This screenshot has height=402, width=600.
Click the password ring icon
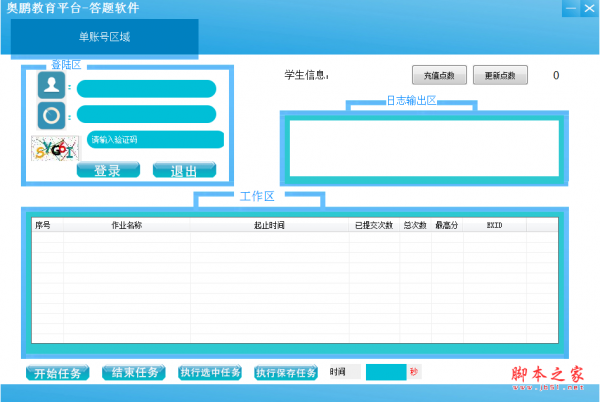point(52,115)
